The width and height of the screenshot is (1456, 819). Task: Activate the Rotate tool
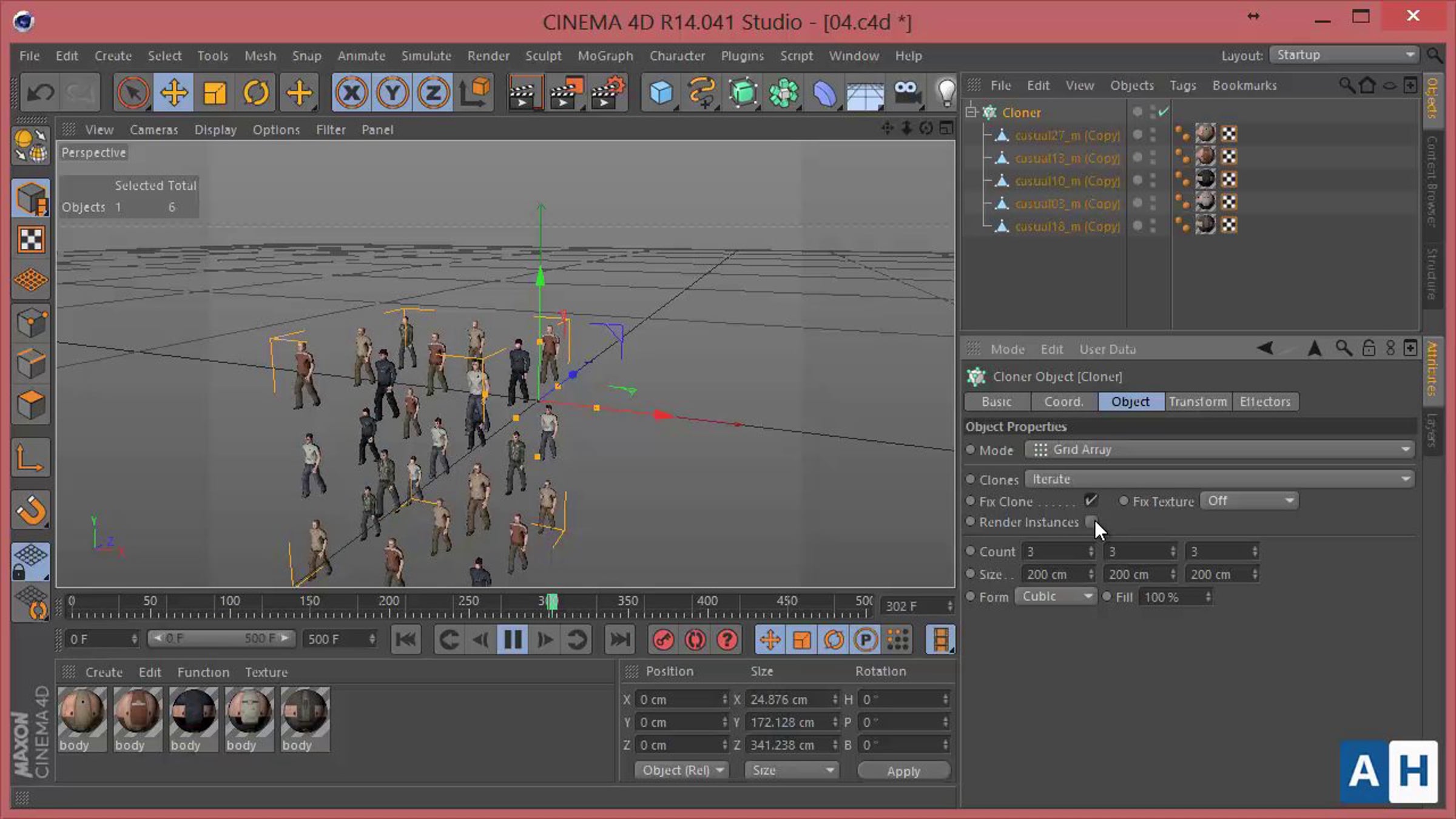pos(255,93)
